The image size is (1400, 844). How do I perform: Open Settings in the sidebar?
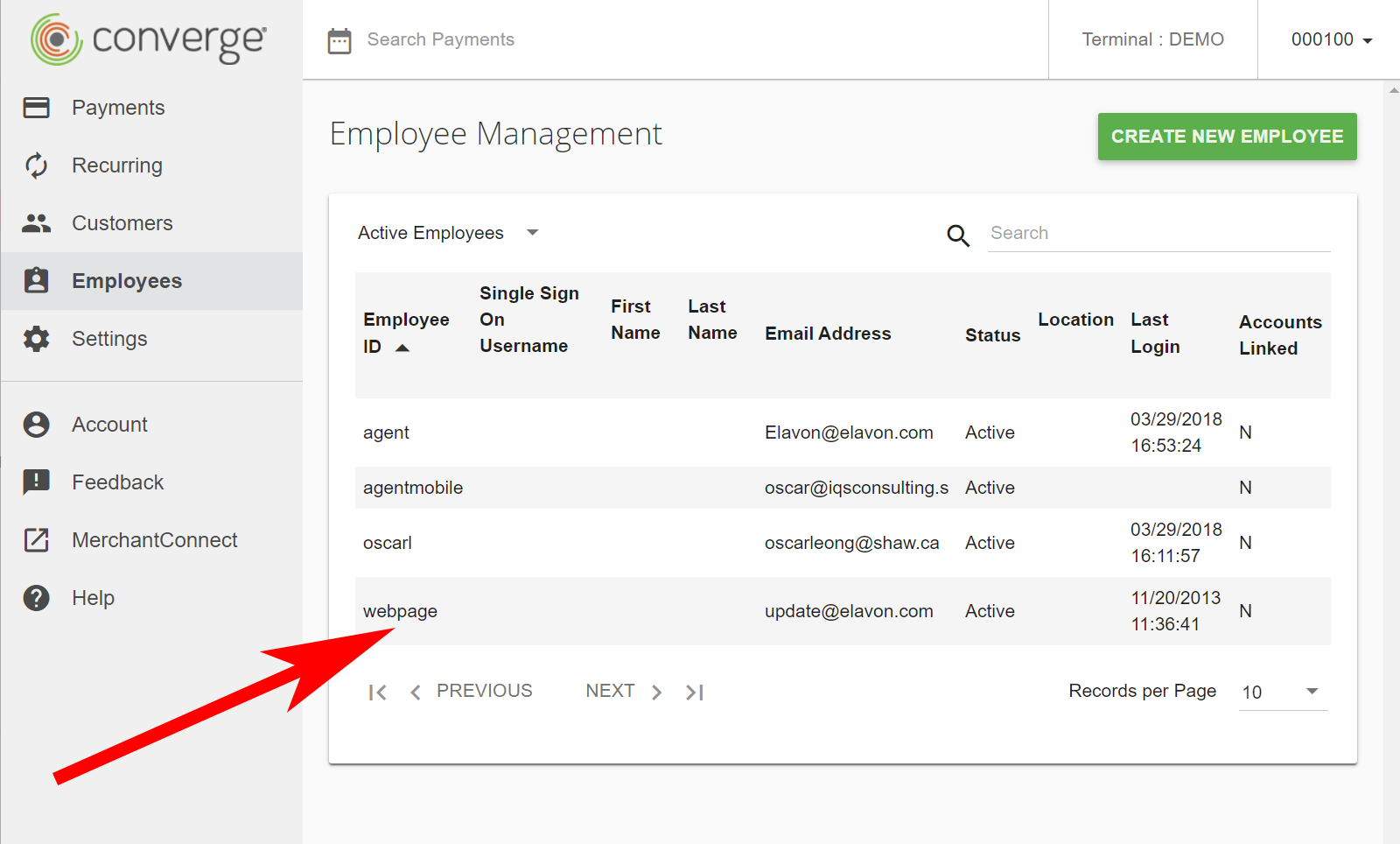tap(151, 339)
